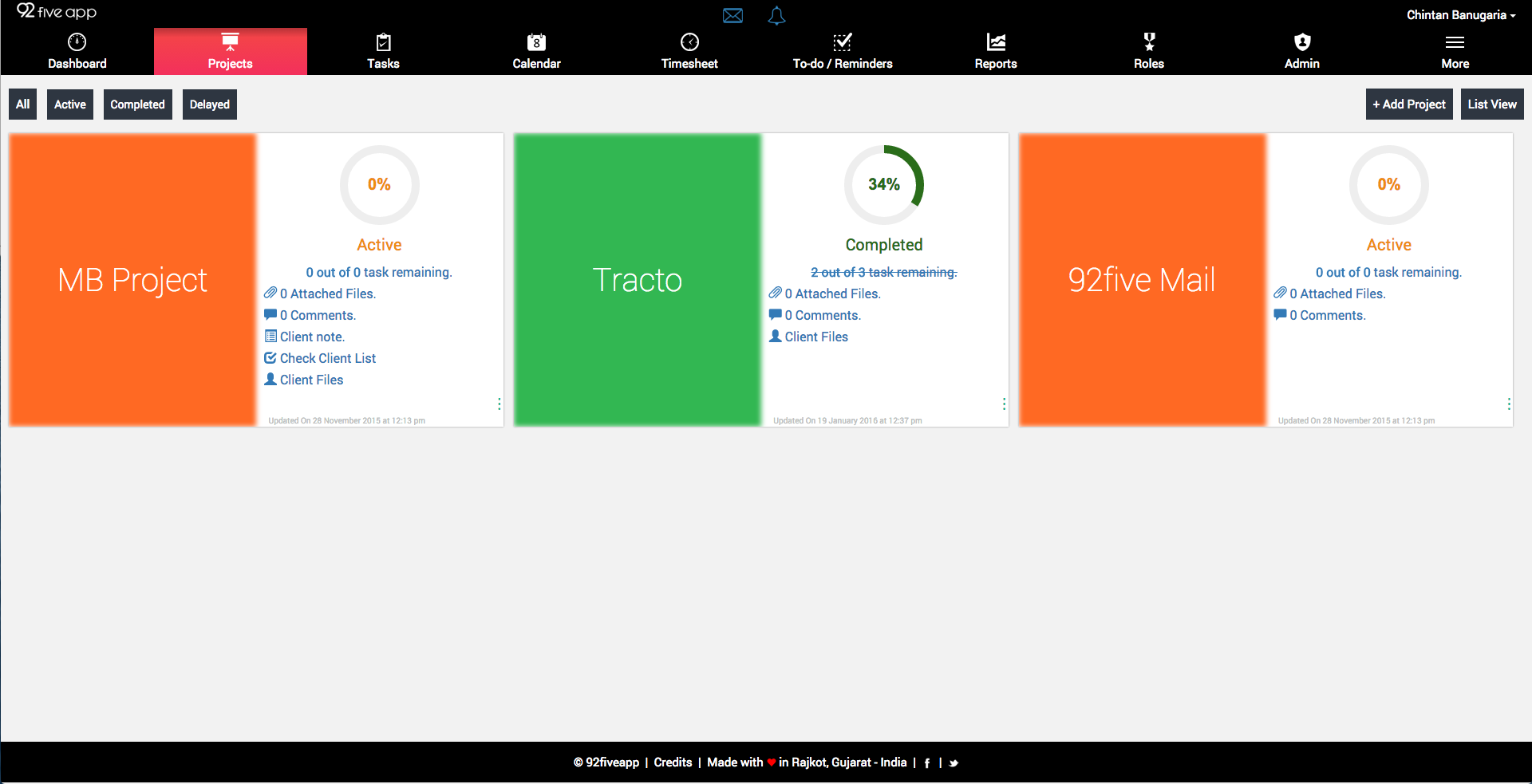Screen dimensions: 1532x784
Task: Filter projects by Completed
Action: click(x=137, y=104)
